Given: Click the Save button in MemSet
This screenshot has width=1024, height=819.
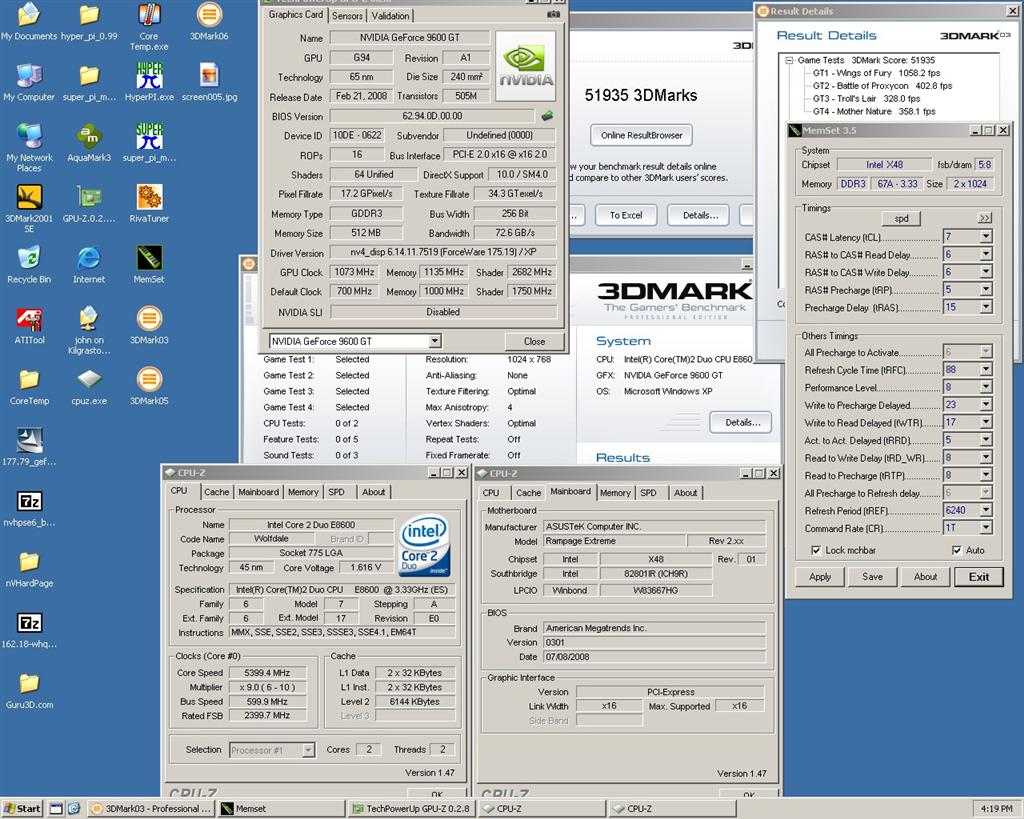Looking at the screenshot, I should 872,577.
